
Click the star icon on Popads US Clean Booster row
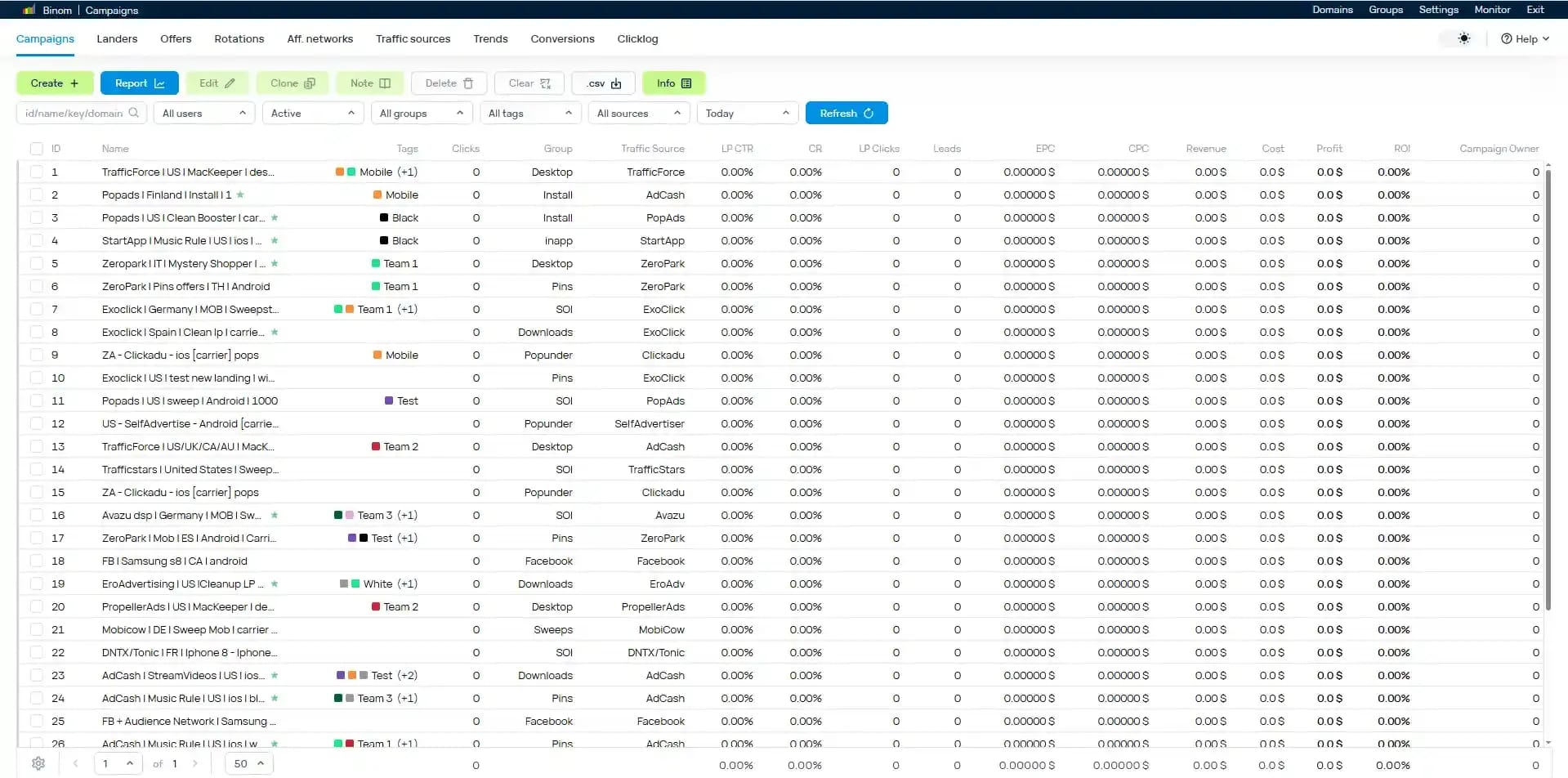(x=275, y=217)
